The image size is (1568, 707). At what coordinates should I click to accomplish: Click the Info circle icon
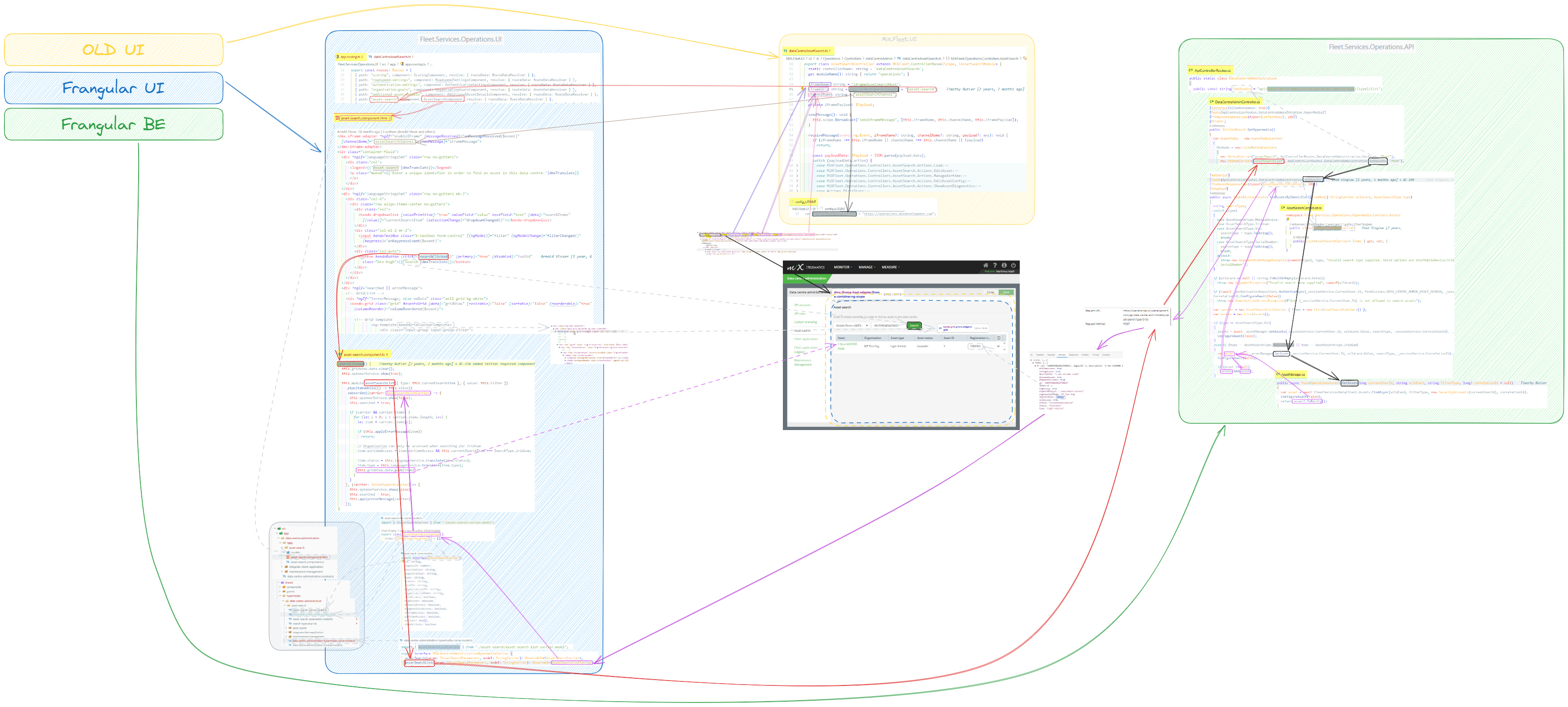(1005, 265)
